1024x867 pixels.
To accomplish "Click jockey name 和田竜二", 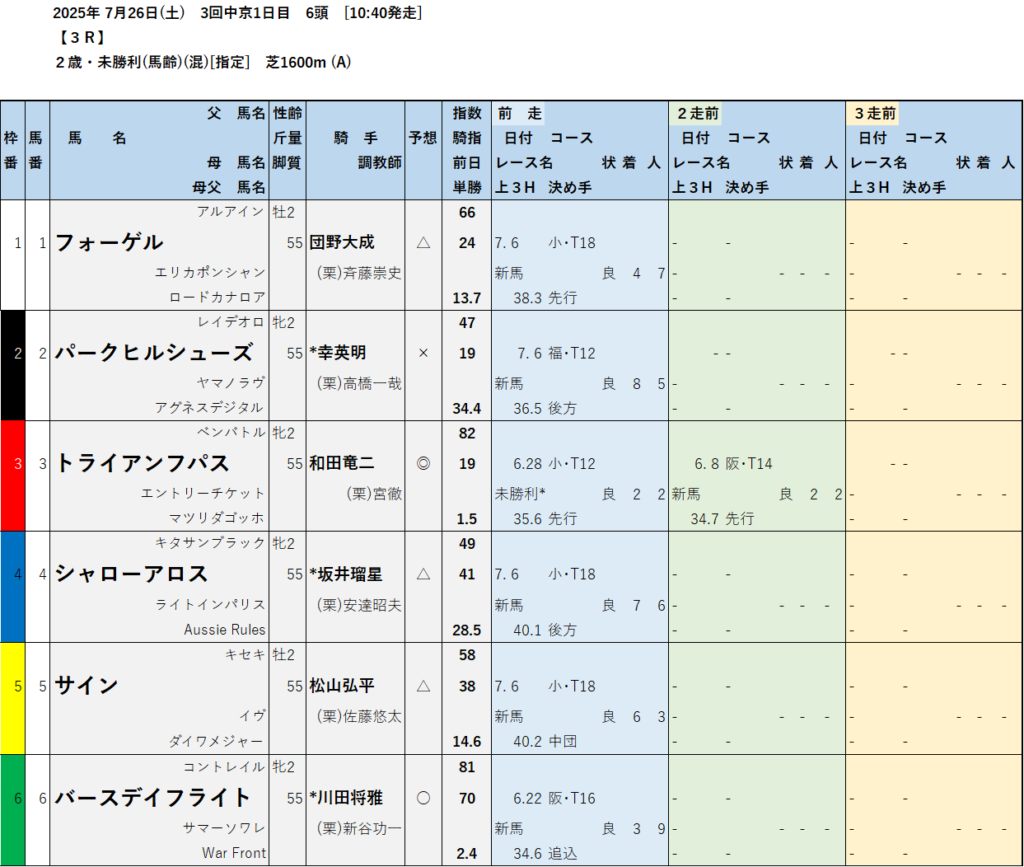I will point(342,464).
